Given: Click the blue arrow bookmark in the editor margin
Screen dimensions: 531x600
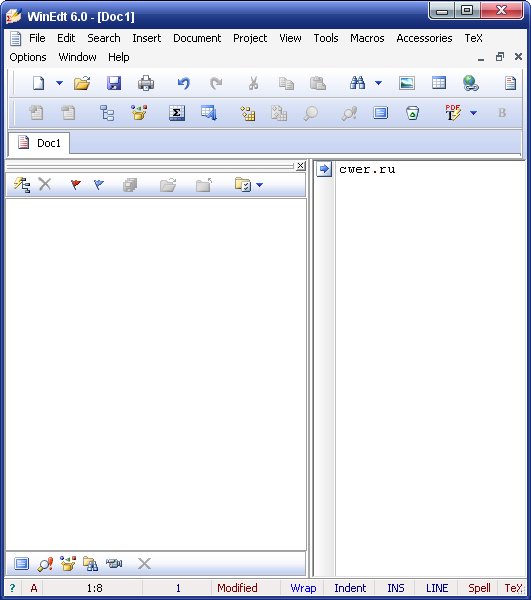Looking at the screenshot, I should tap(324, 169).
